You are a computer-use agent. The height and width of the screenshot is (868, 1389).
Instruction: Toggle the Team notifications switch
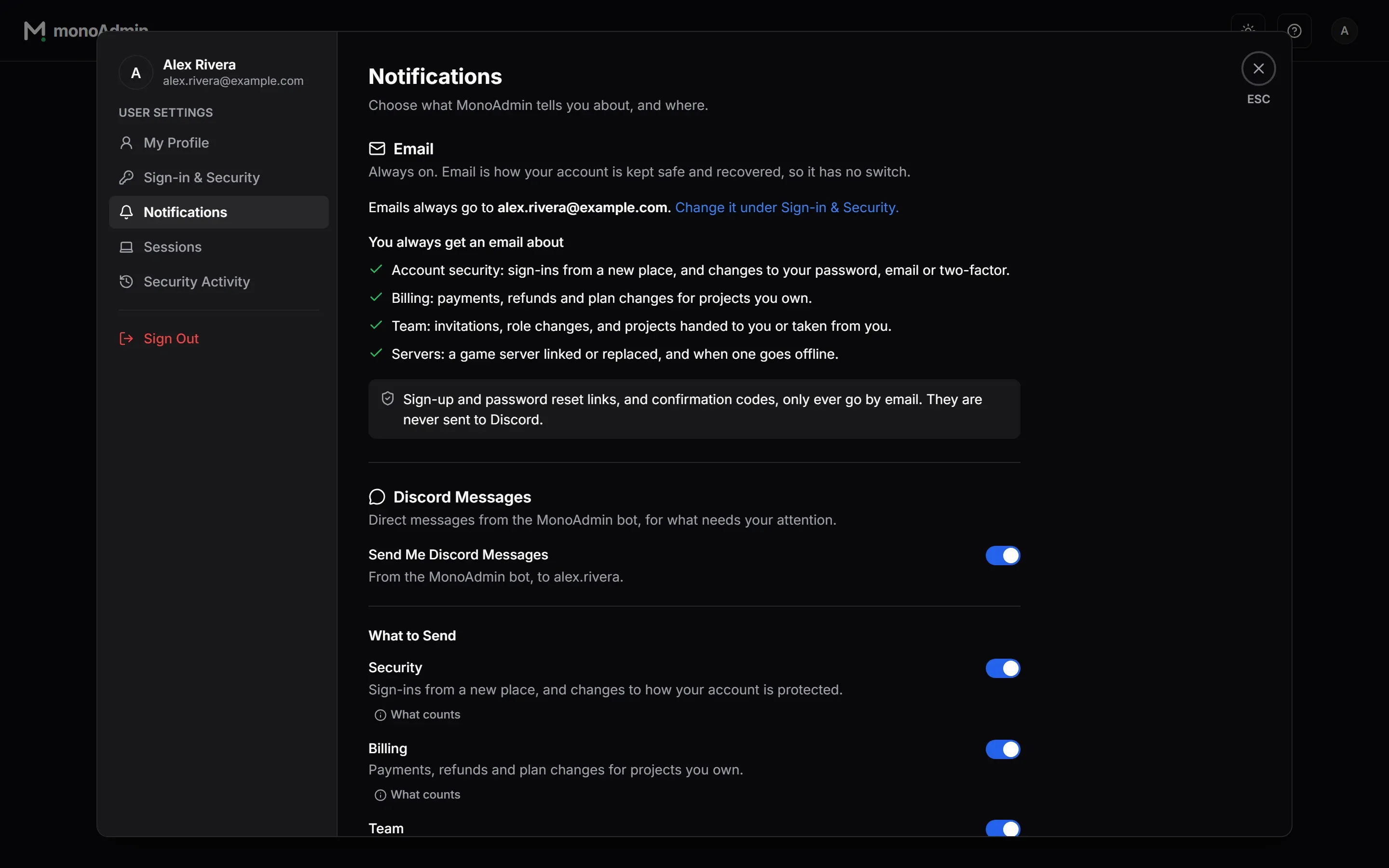[1003, 828]
